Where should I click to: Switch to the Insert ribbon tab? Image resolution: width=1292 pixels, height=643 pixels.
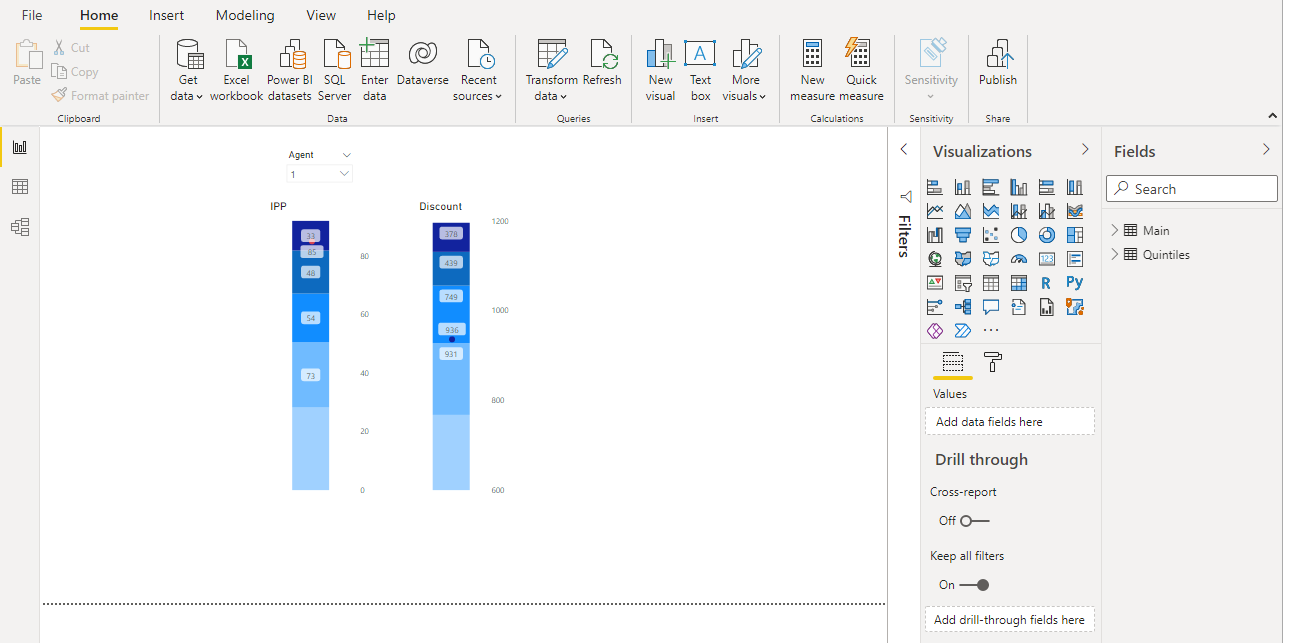pos(166,15)
